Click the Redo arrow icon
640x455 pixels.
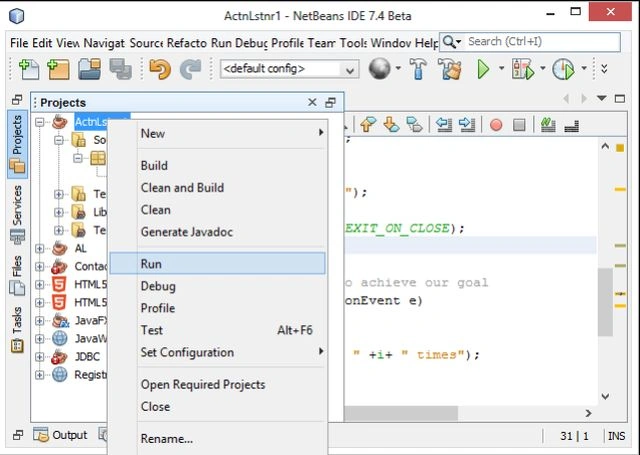coord(191,69)
